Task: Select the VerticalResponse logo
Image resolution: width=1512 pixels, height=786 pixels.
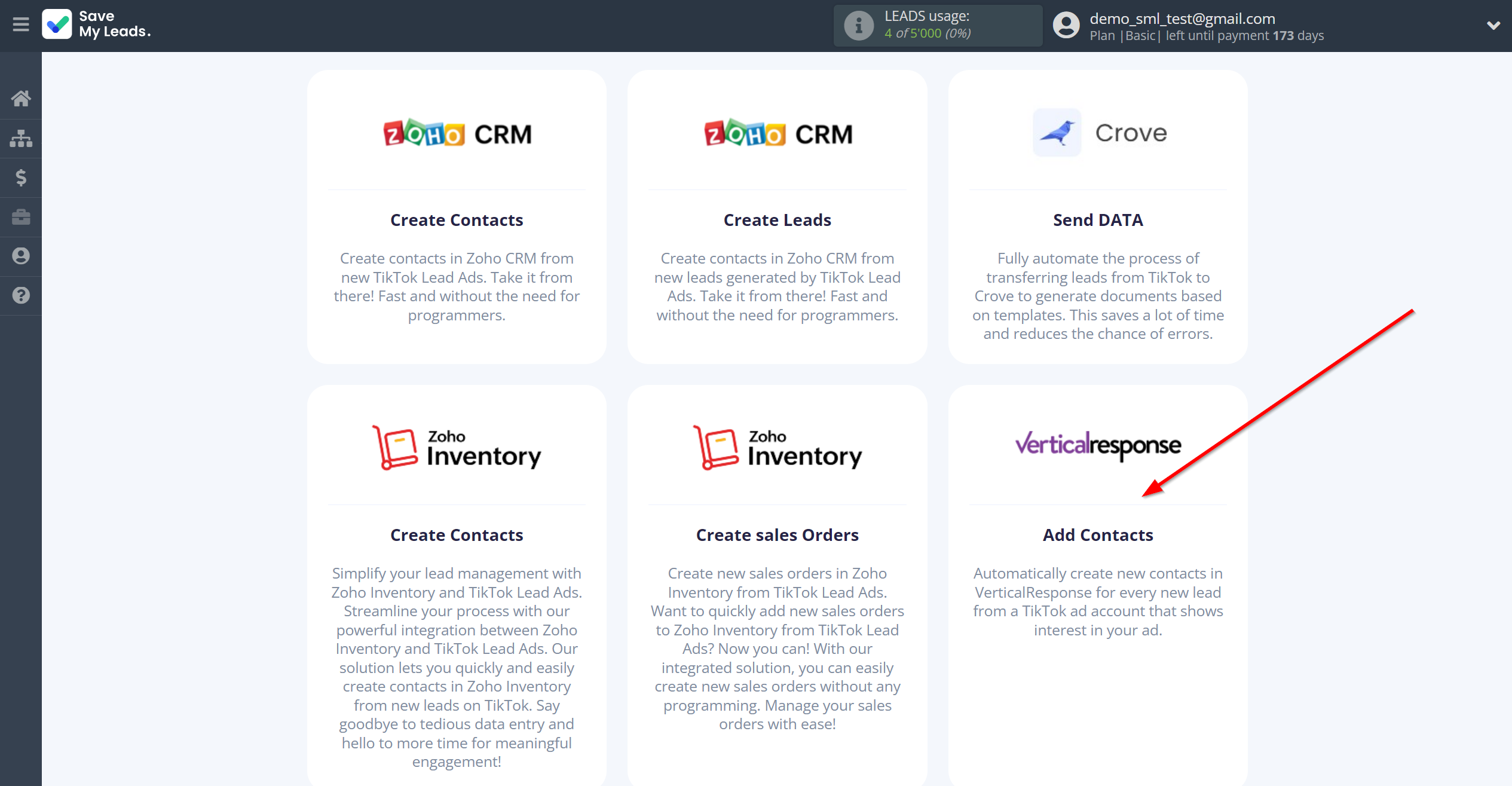Action: [1098, 445]
